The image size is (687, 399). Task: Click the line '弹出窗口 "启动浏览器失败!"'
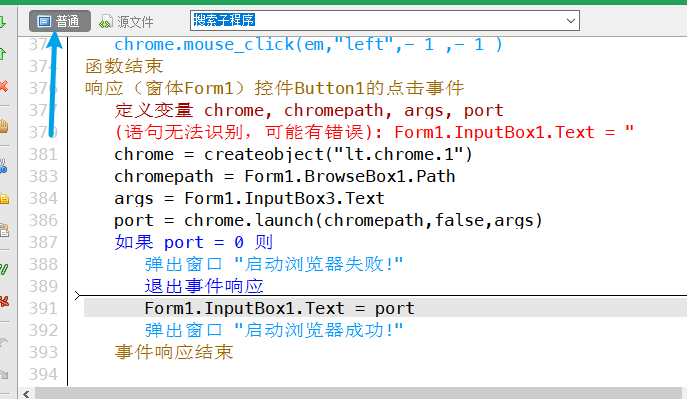coord(274,264)
